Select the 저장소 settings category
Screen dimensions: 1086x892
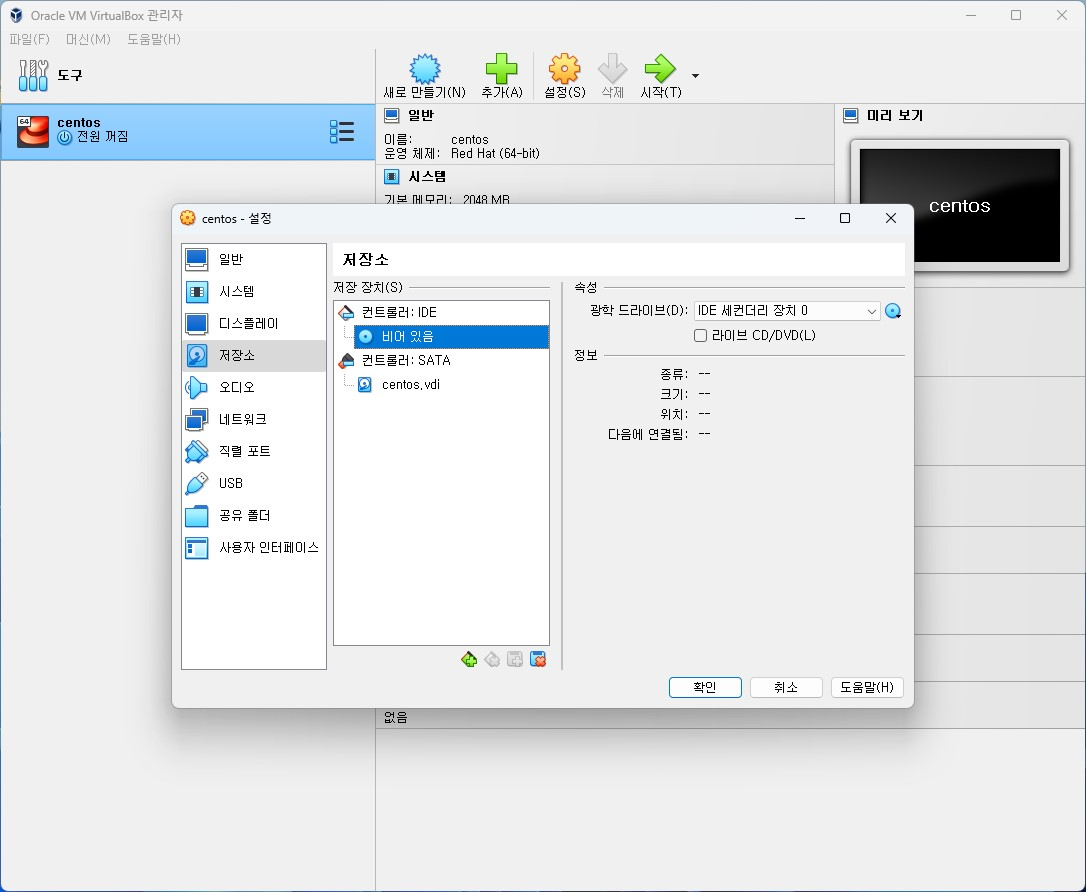[253, 355]
